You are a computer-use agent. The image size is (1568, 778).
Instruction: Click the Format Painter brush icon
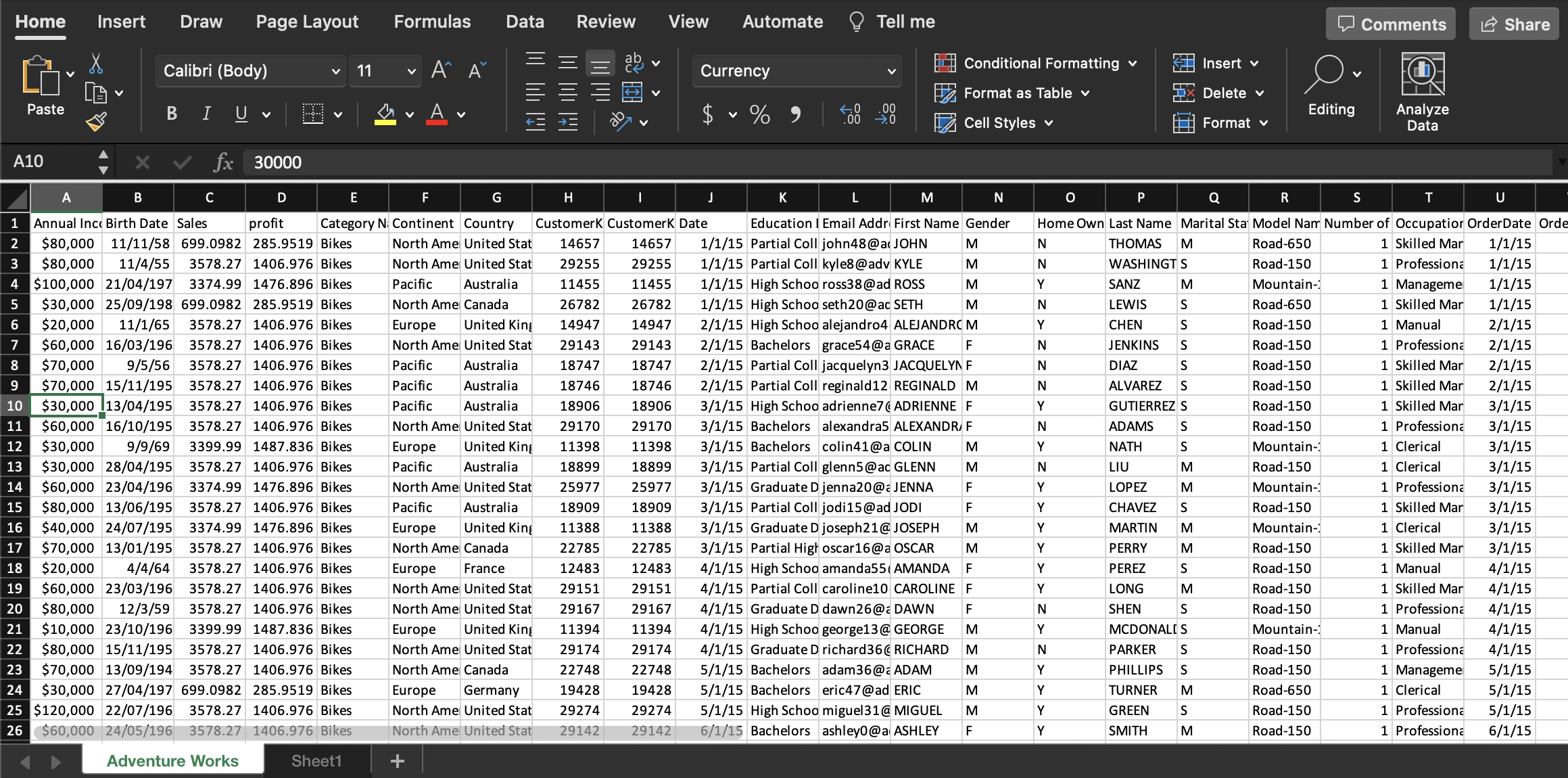tap(96, 122)
